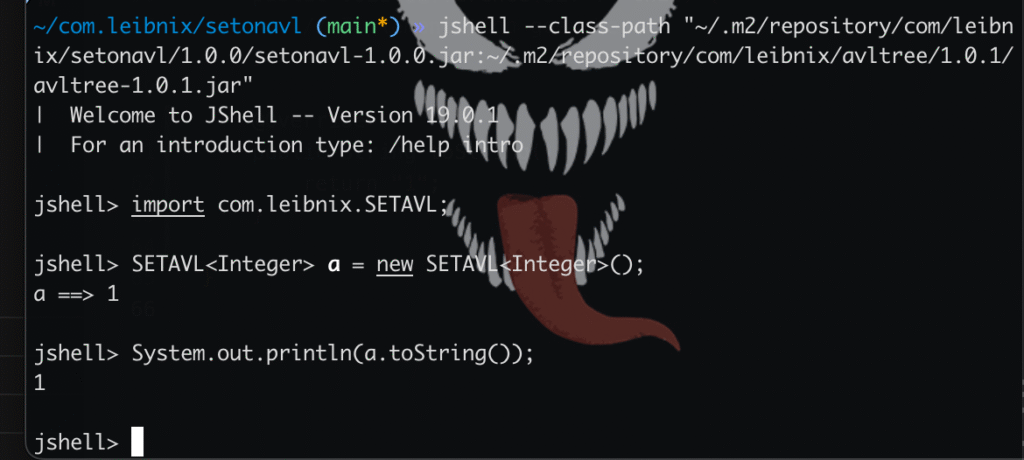Click the ~/com.leibnix/setonavl directory path
Screen dimensions: 1024x460
point(168,26)
